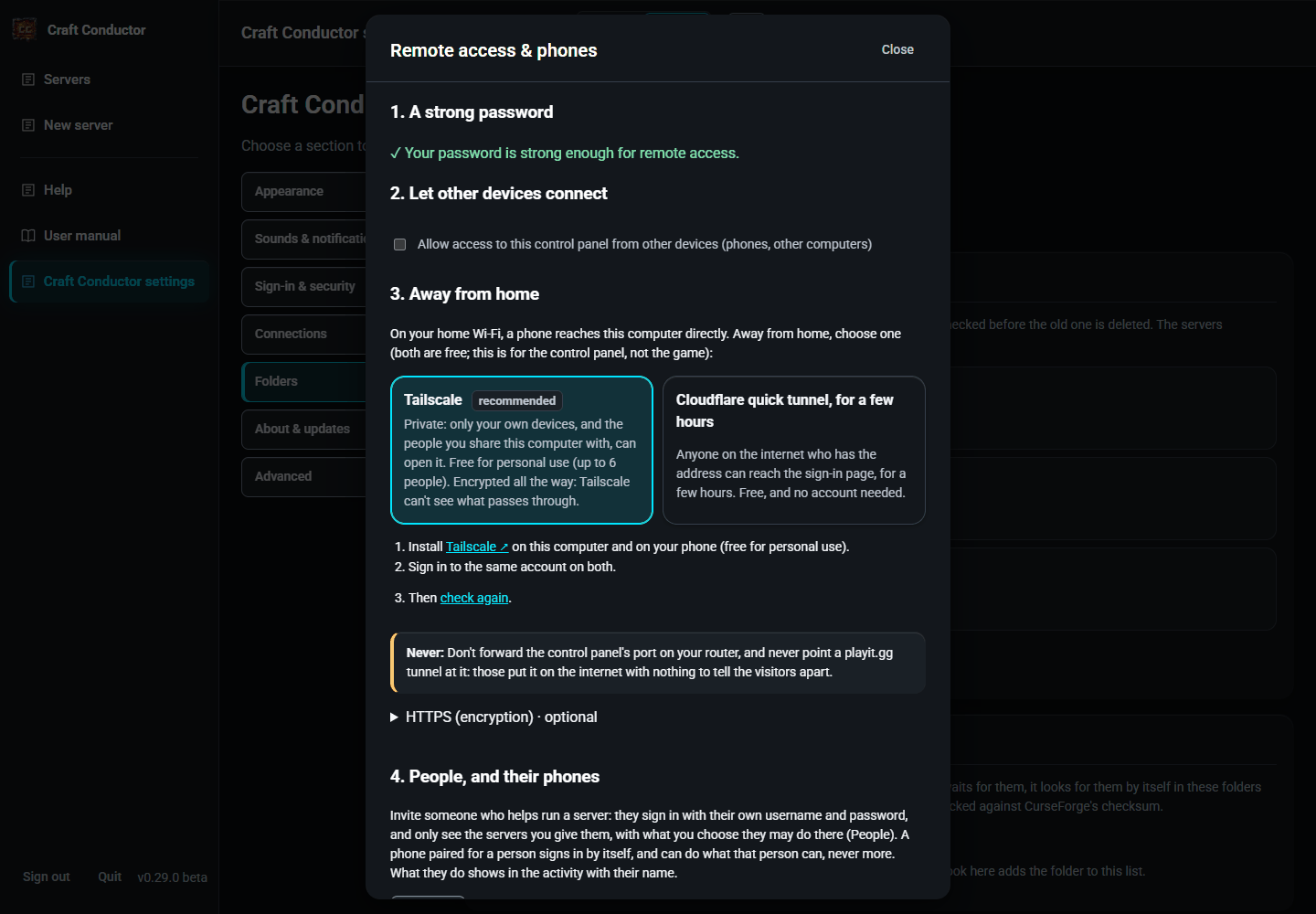Open the Appearance settings section

(x=303, y=191)
